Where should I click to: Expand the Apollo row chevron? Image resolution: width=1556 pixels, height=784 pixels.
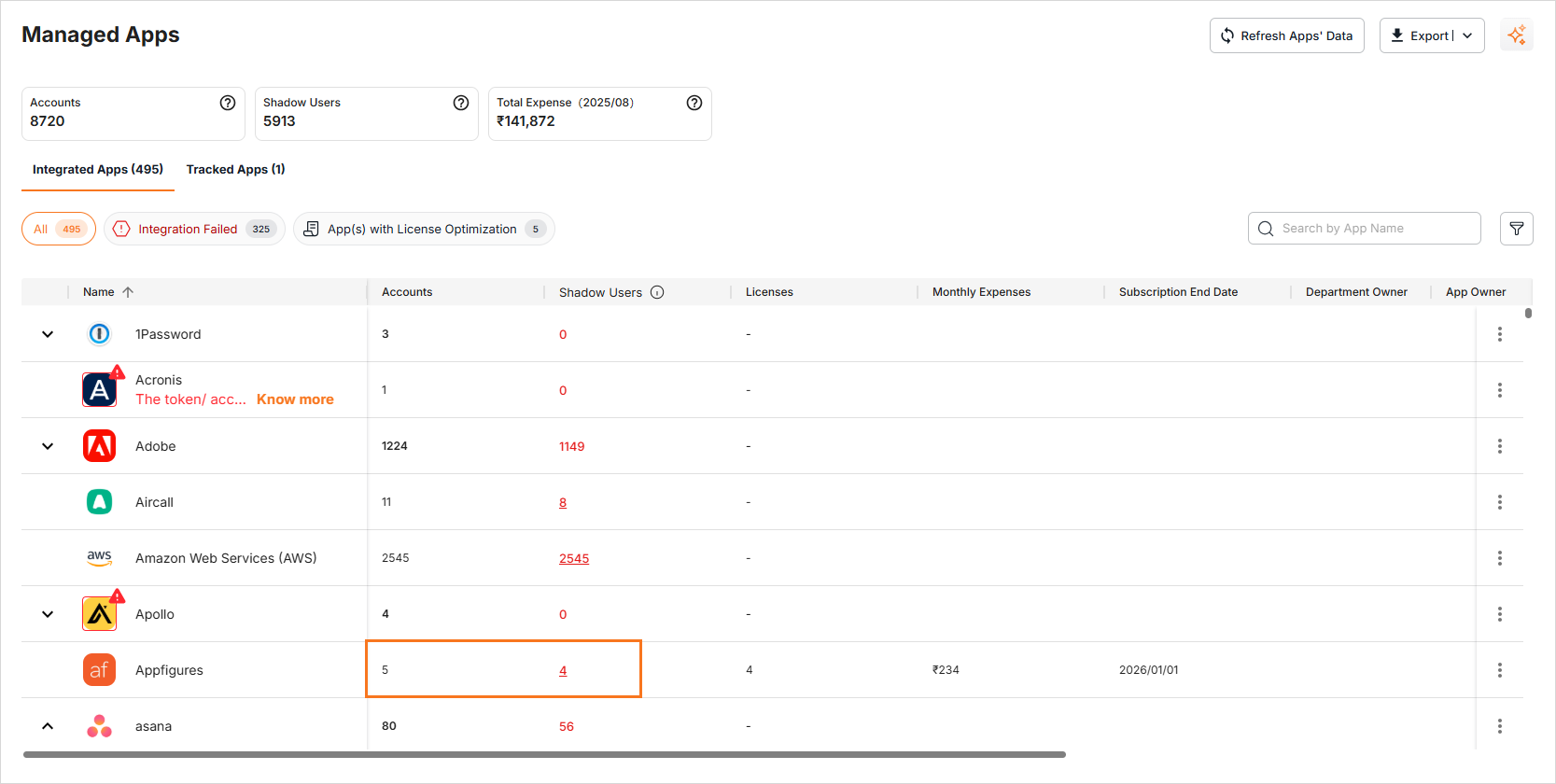[x=48, y=614]
